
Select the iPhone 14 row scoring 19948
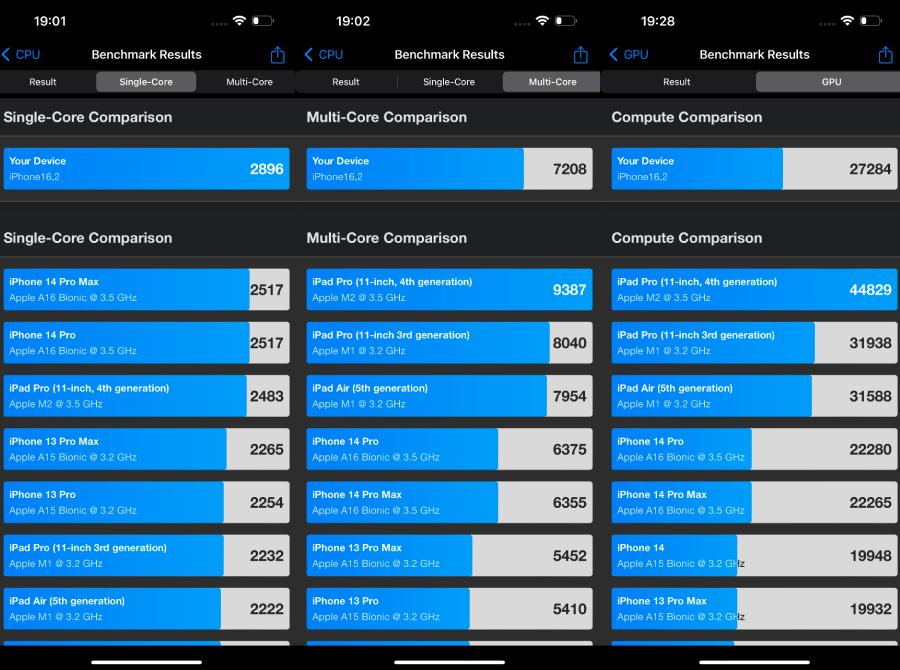pyautogui.click(x=754, y=556)
